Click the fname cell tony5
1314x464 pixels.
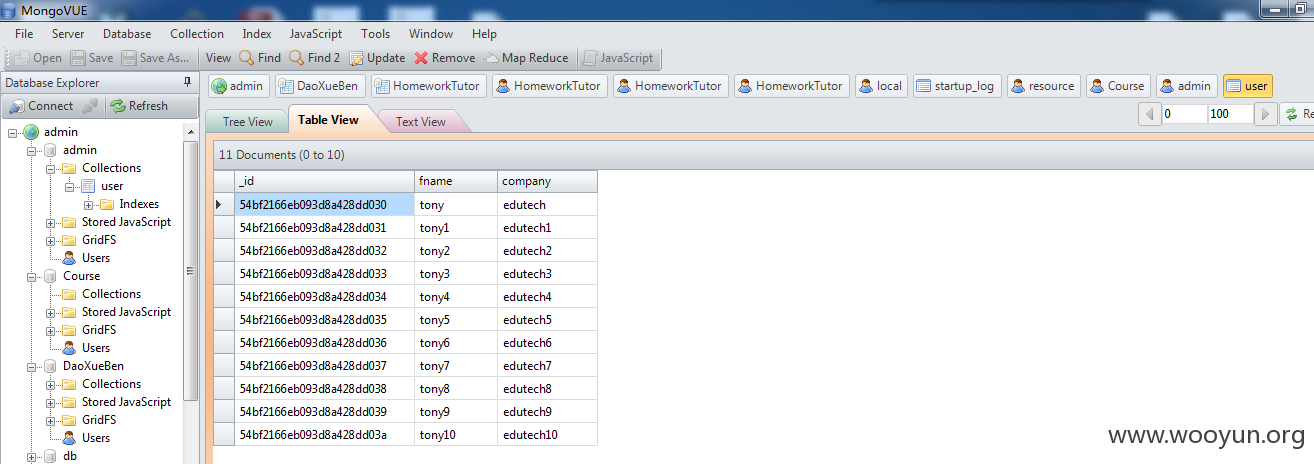[456, 320]
